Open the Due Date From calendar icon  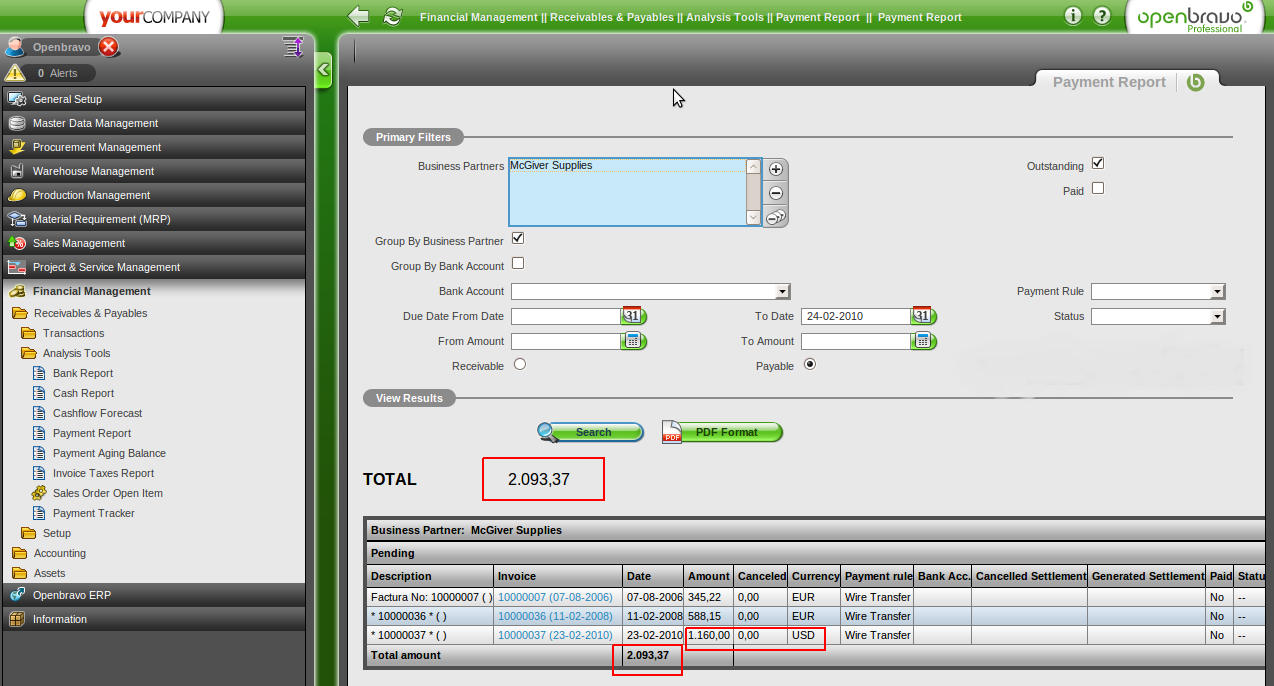[x=633, y=316]
